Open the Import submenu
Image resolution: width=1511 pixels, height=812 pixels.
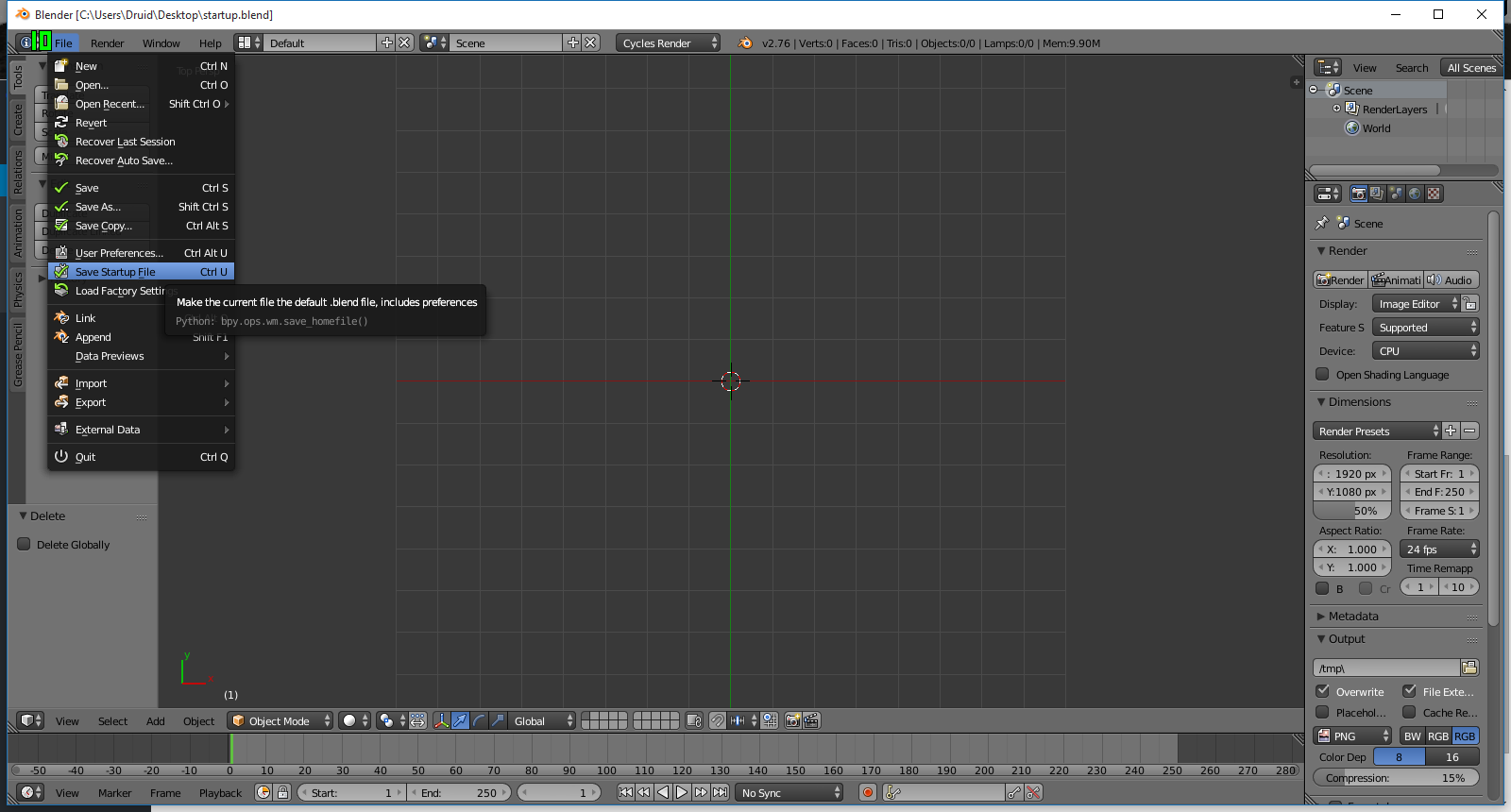pos(141,382)
